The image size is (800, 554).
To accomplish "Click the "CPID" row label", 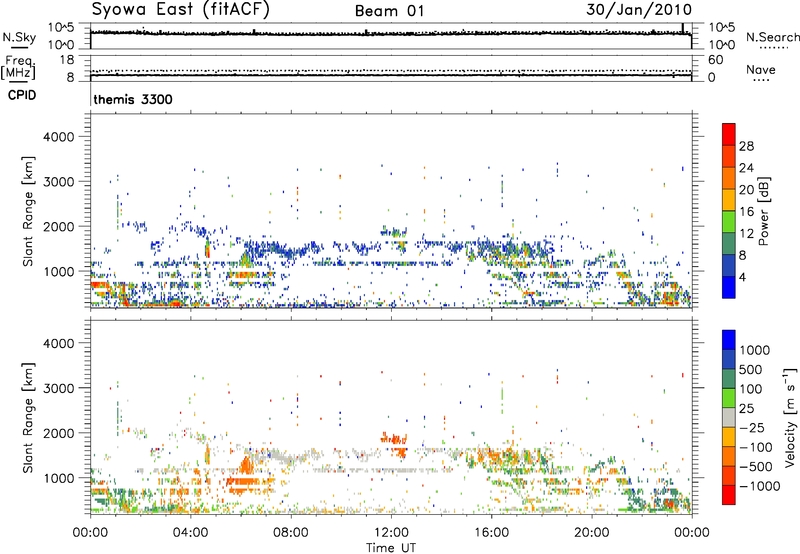I will [22, 95].
